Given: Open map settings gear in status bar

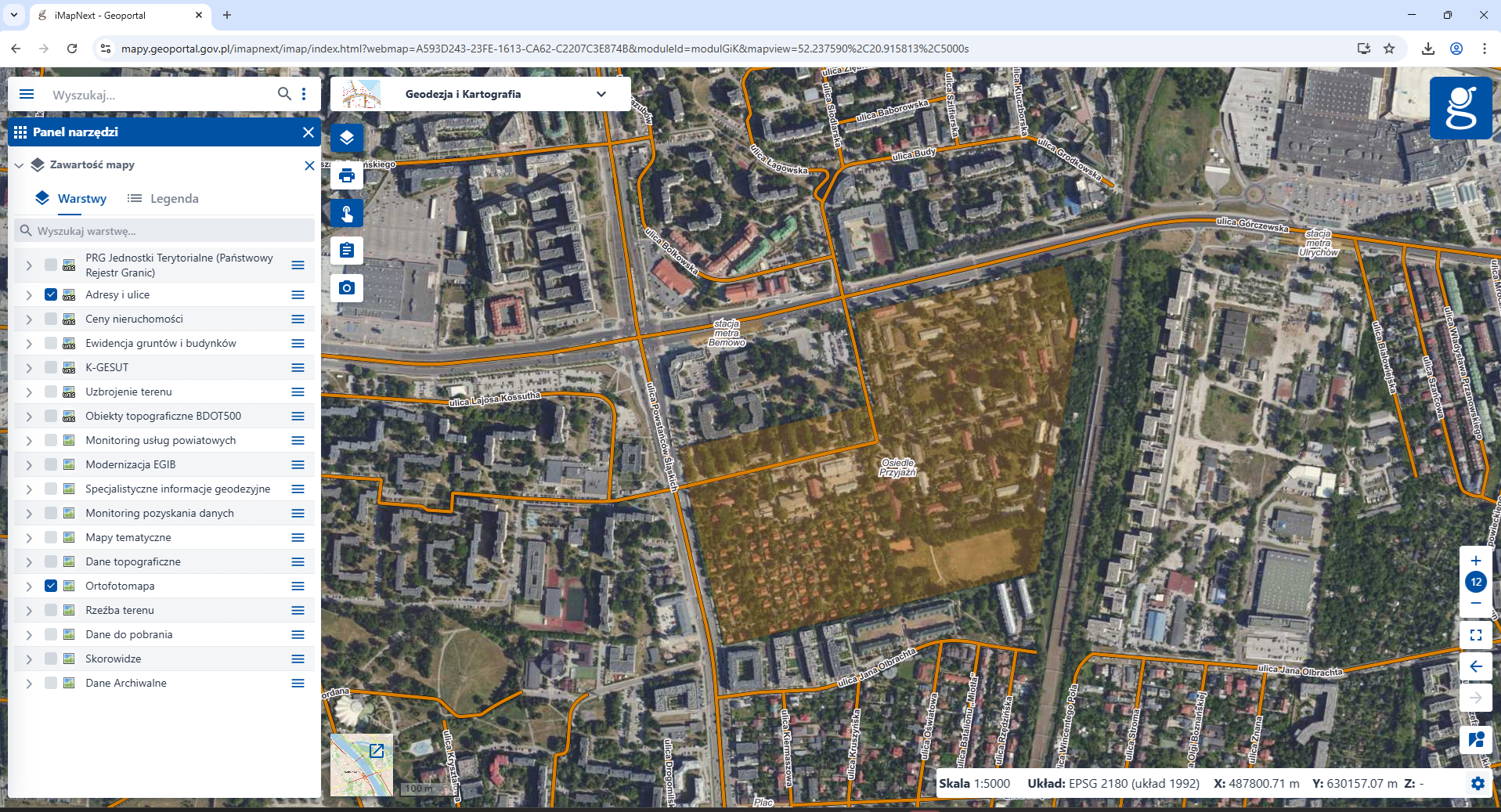Looking at the screenshot, I should click(1478, 784).
